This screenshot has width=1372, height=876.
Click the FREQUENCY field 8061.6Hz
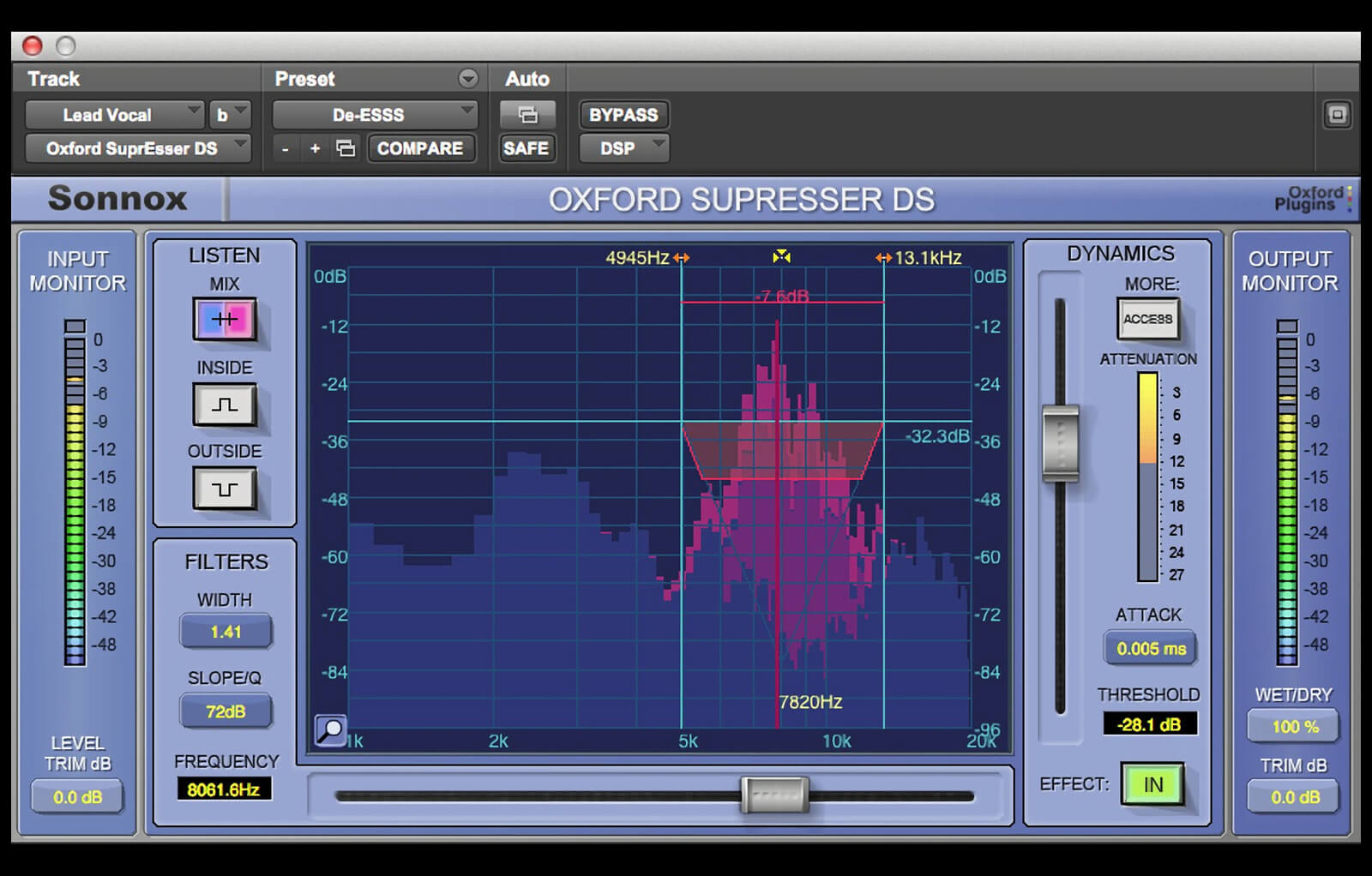[224, 789]
